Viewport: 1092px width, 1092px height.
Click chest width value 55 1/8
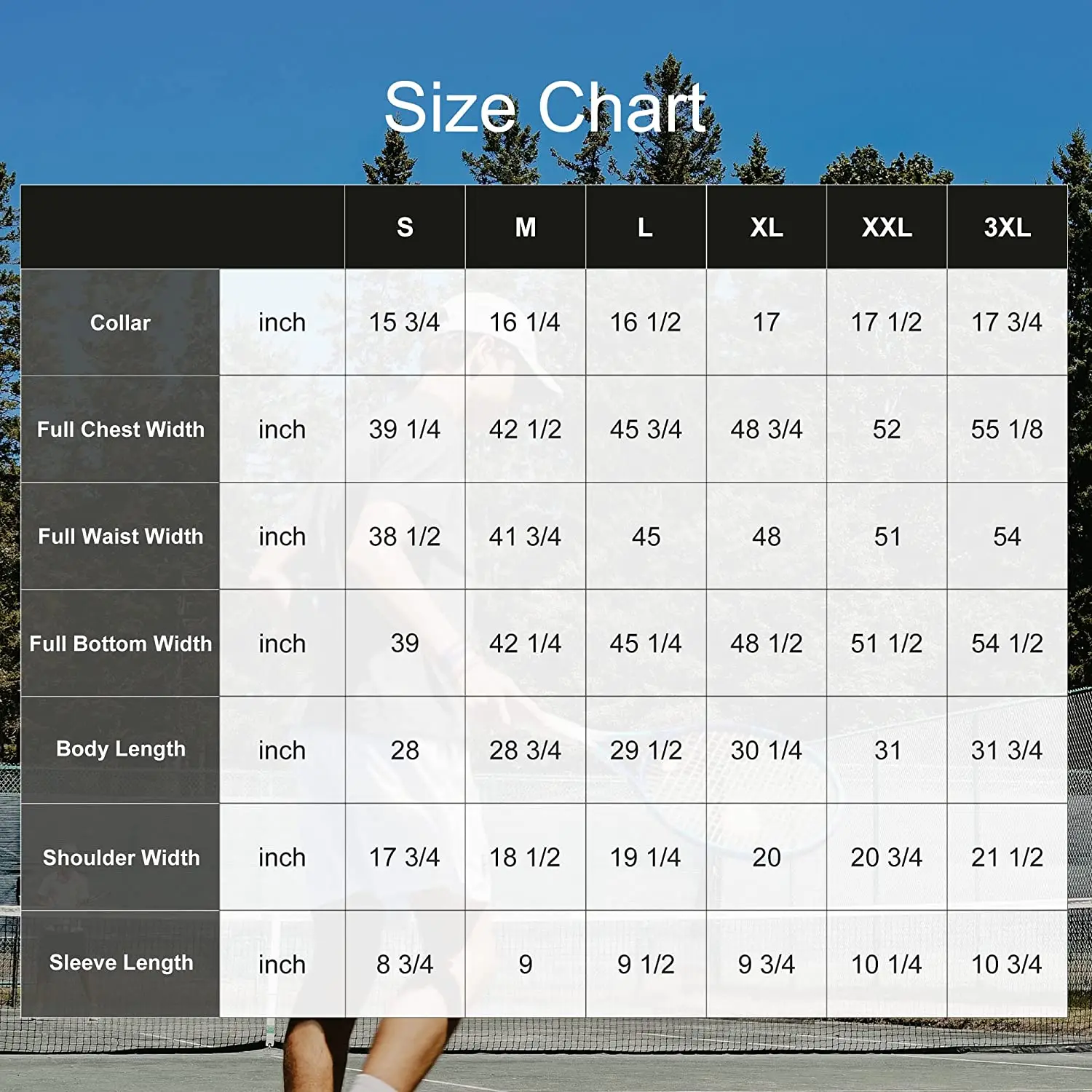[x=1008, y=430]
